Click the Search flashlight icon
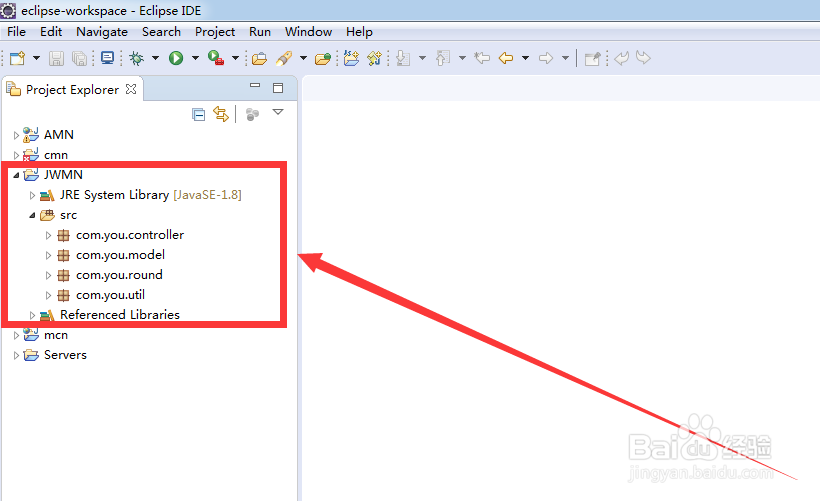The width and height of the screenshot is (820, 501). 283,58
